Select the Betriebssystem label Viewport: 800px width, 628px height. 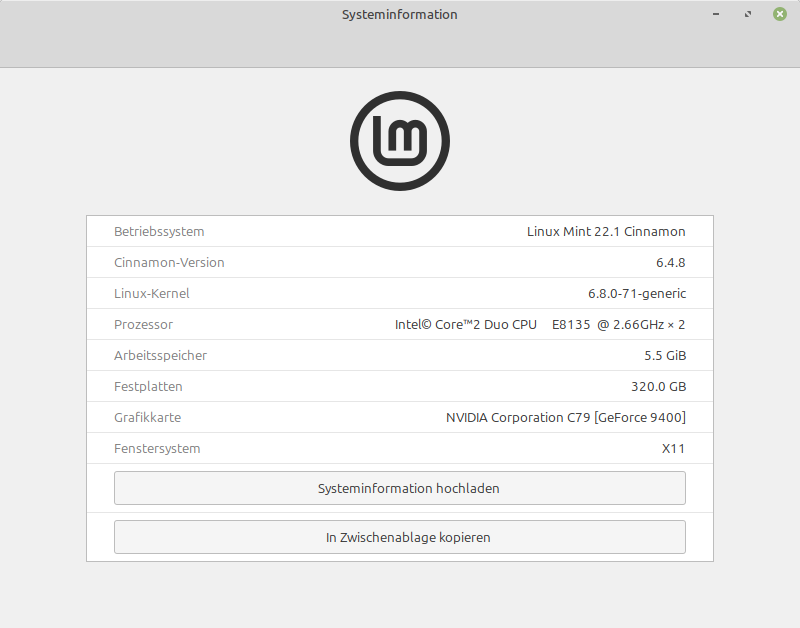point(159,232)
